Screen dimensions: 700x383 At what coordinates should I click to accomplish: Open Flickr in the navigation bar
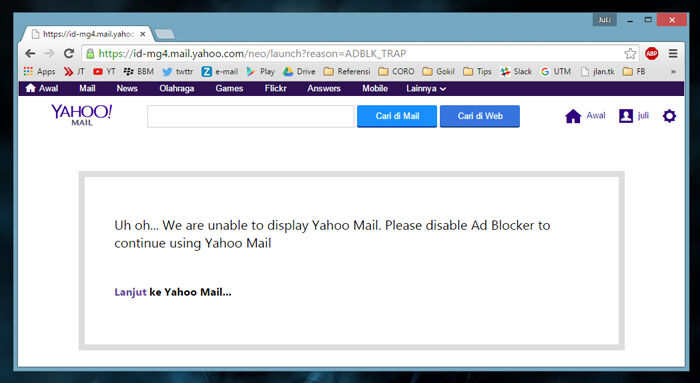[275, 88]
